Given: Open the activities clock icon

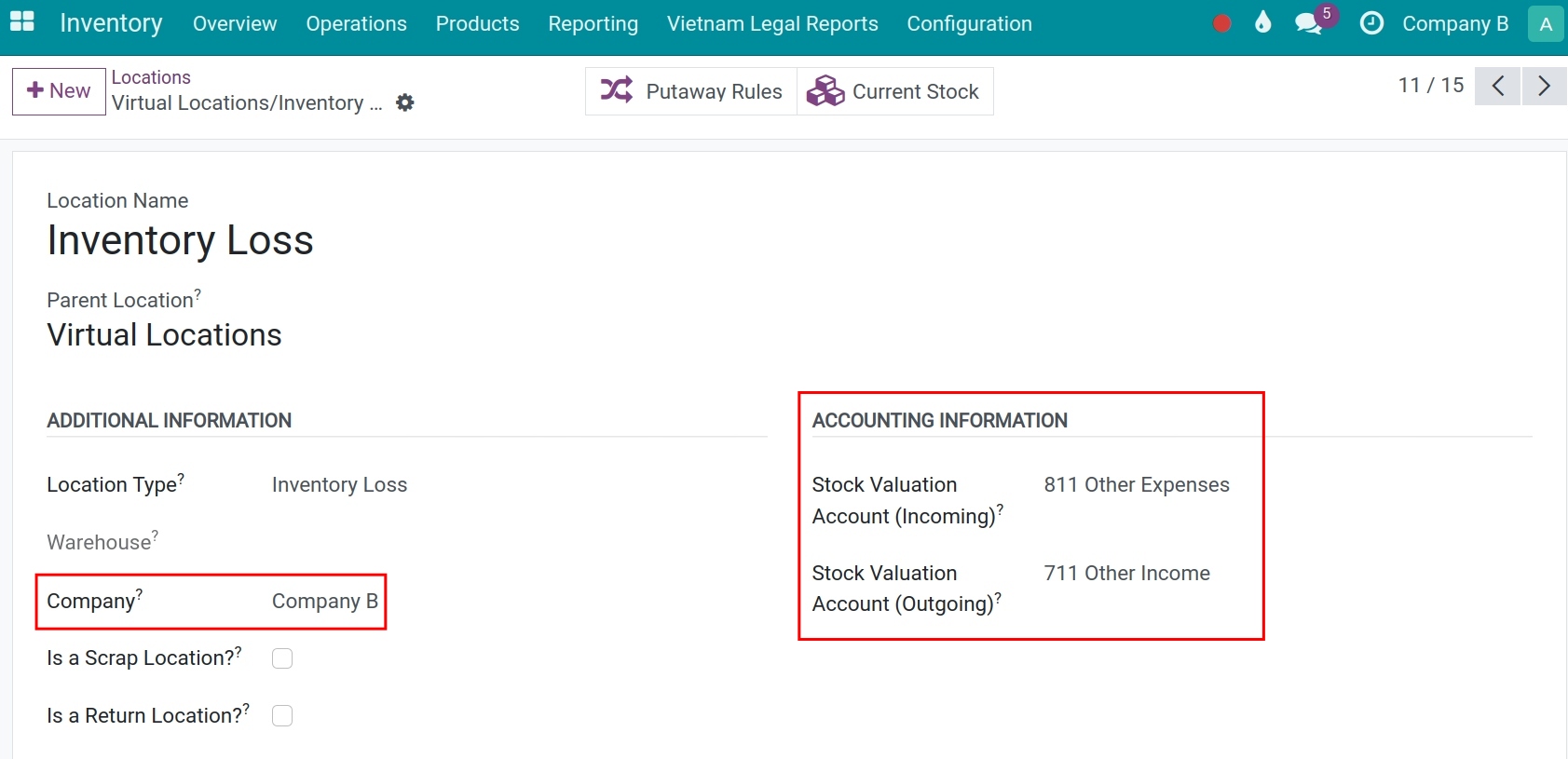Looking at the screenshot, I should tap(1371, 23).
